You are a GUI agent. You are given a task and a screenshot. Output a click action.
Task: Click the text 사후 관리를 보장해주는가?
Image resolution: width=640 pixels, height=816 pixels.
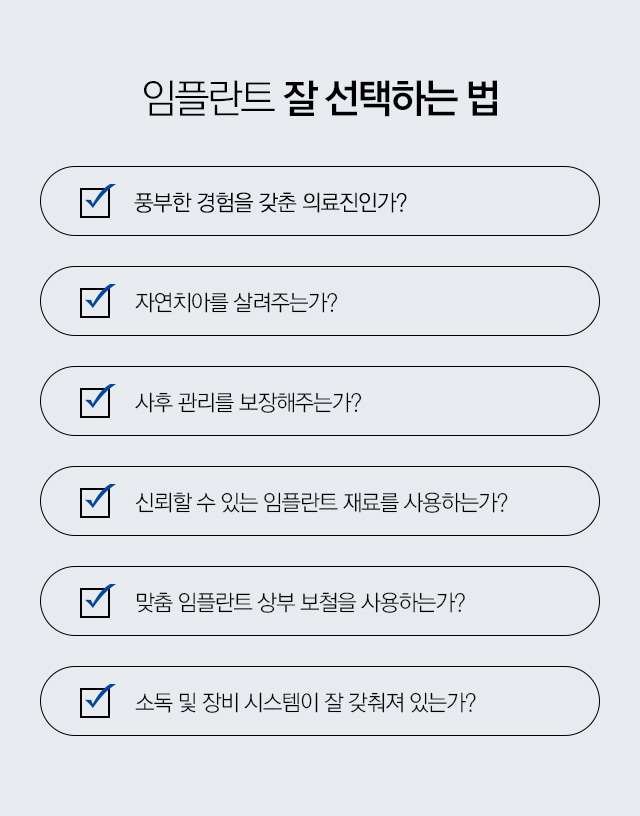tap(248, 402)
